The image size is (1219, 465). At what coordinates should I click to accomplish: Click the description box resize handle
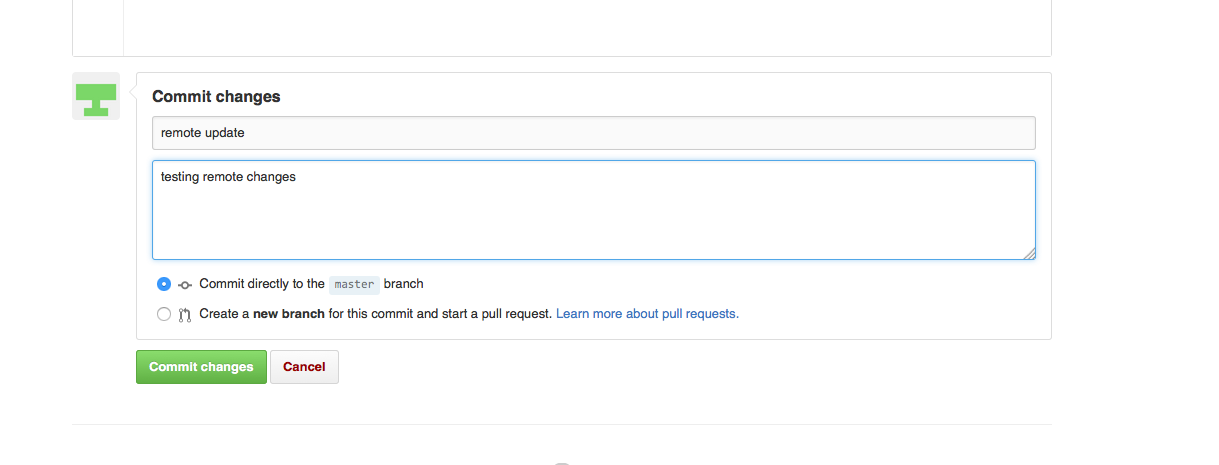point(1029,253)
